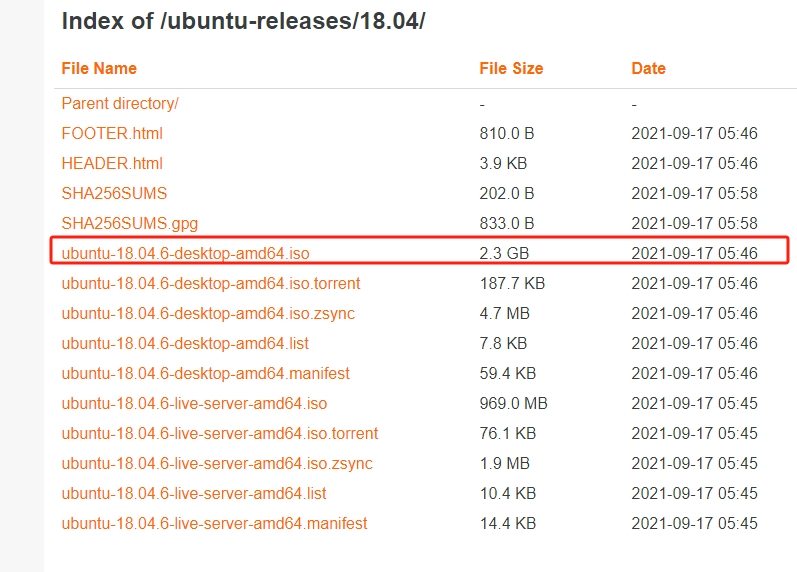Open ubuntu-18.04.6-live-server-amd64.manifest
Viewport: 797px width, 572px height.
214,523
